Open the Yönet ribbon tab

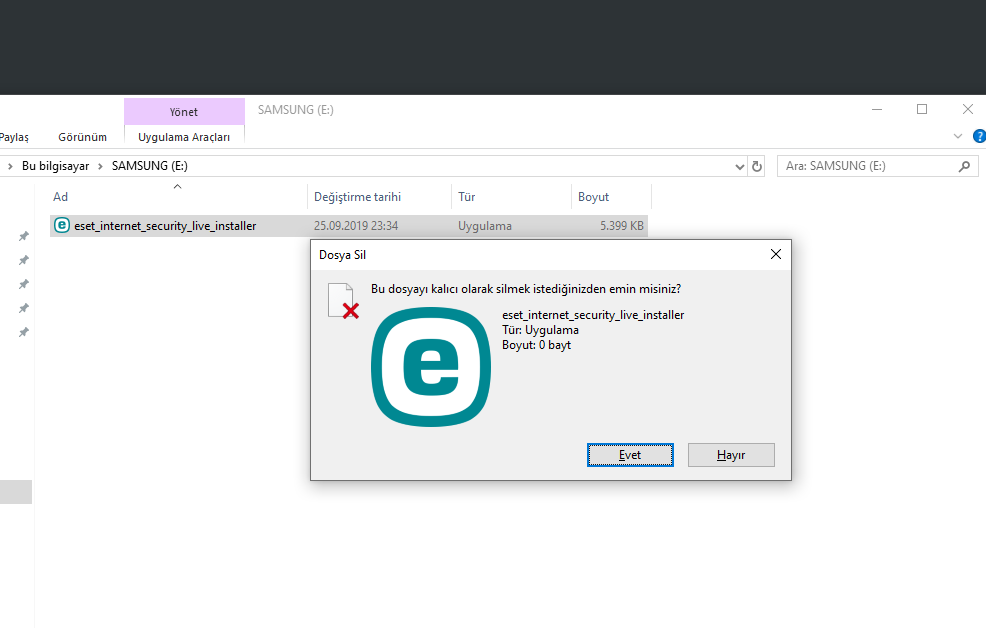184,112
